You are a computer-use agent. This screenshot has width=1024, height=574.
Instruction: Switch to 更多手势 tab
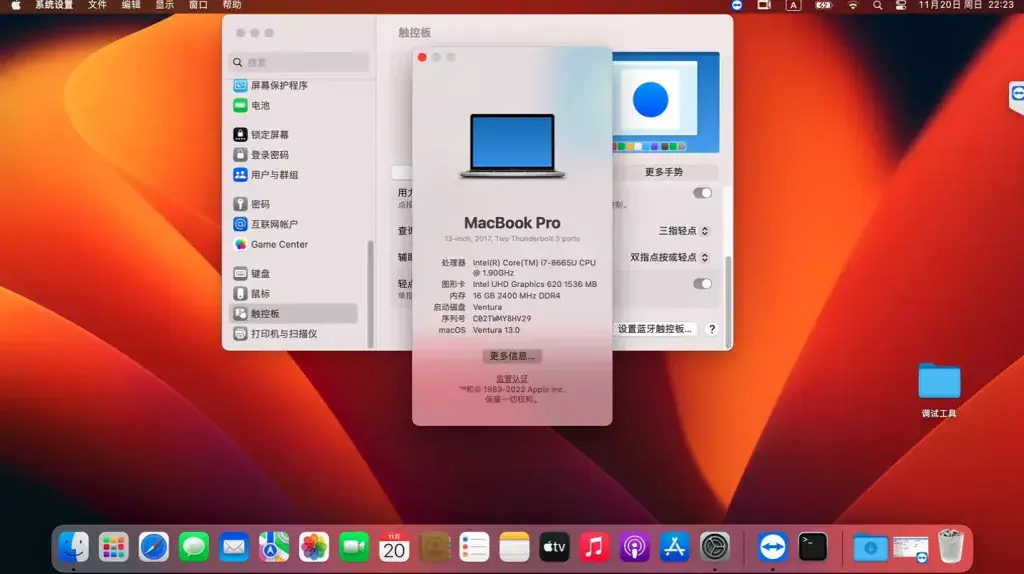(x=664, y=172)
